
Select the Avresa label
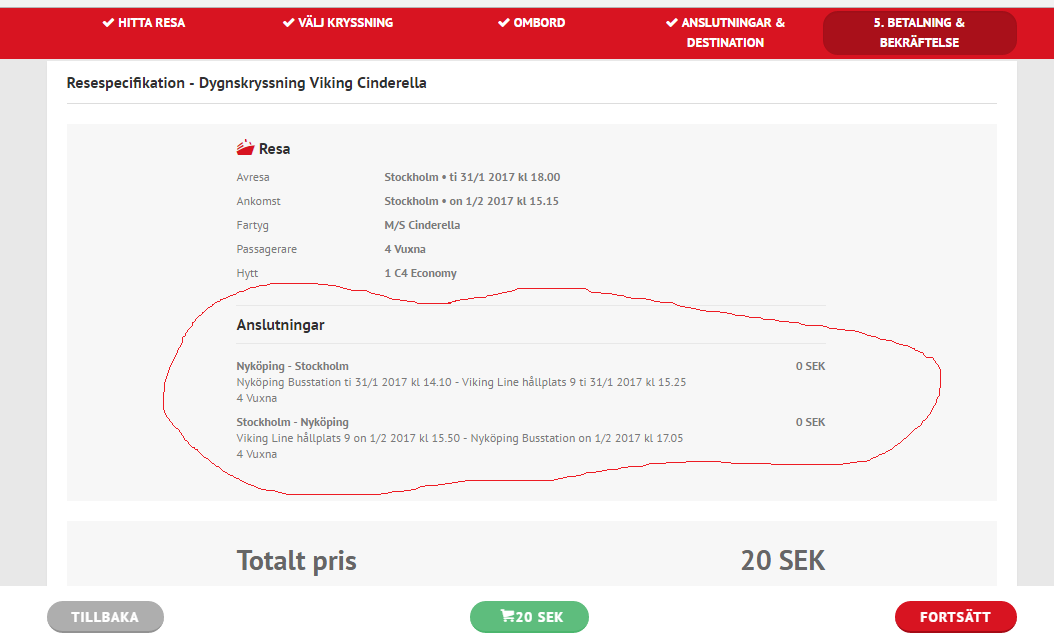(253, 177)
